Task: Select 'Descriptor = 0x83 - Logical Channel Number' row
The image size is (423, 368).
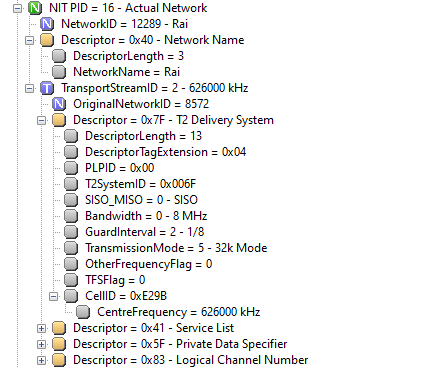Action: [191, 360]
